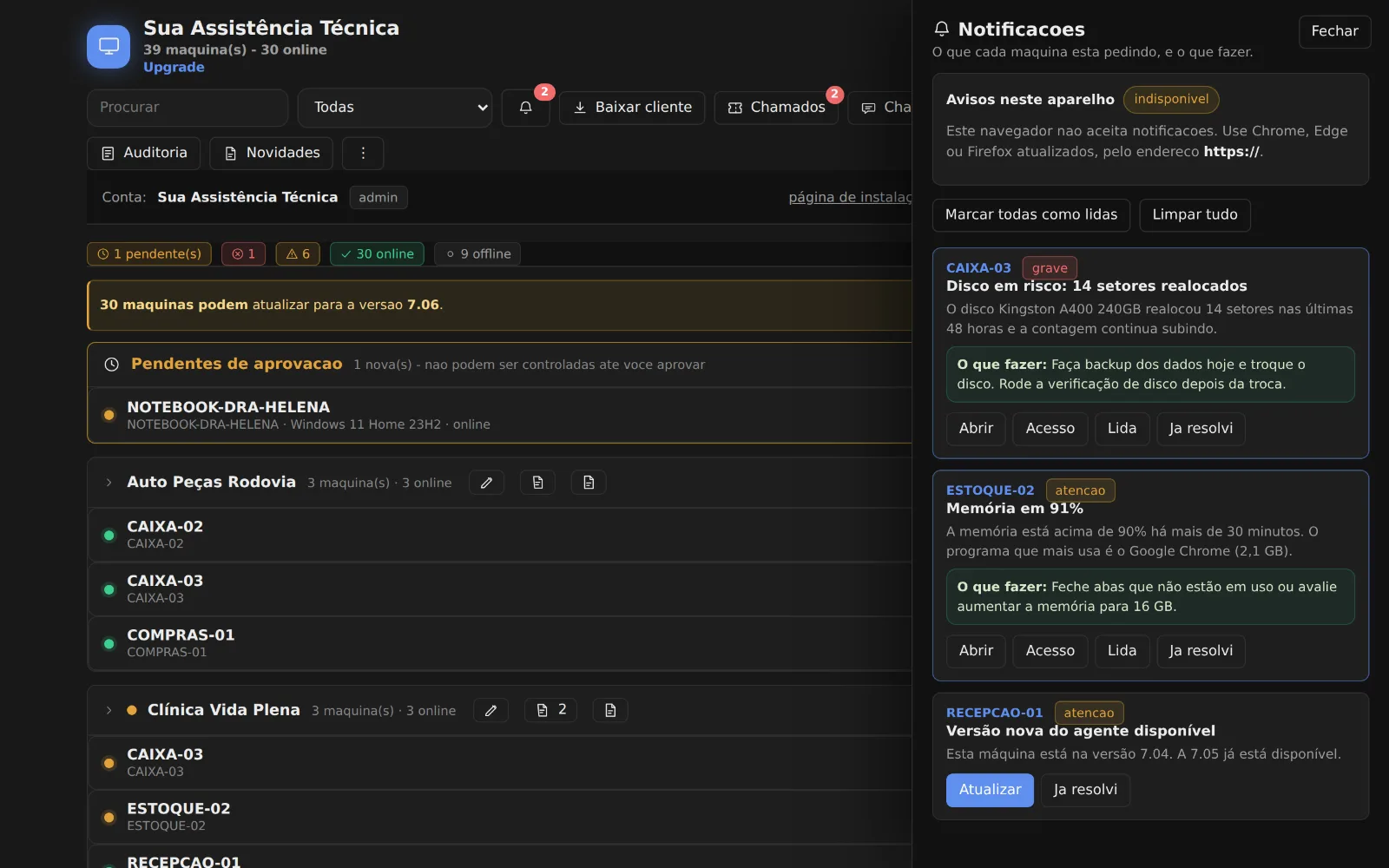
Task: Open the notifications bell in the toolbar
Action: coord(525,108)
